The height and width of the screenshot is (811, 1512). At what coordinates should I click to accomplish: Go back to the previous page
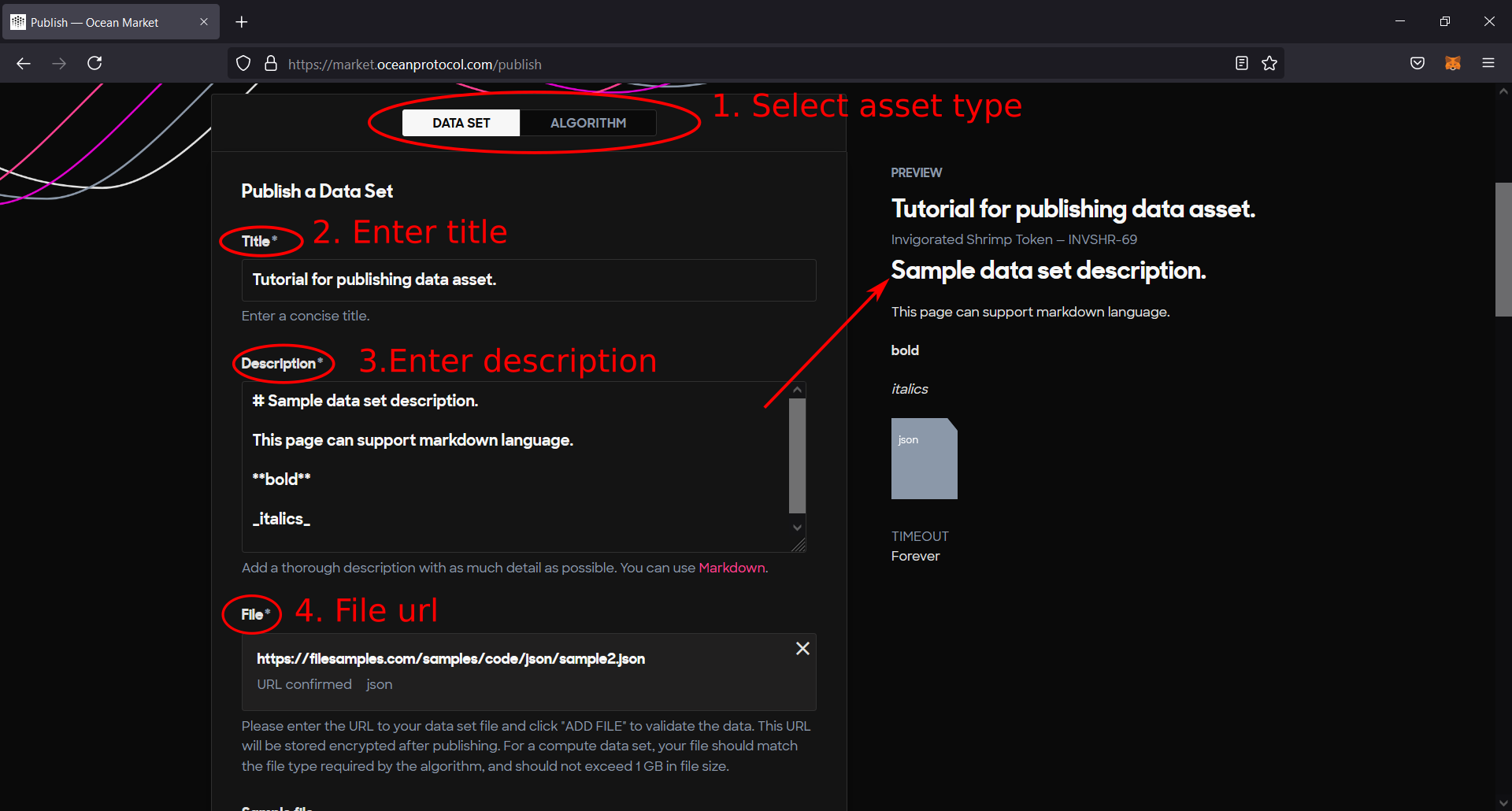coord(24,63)
